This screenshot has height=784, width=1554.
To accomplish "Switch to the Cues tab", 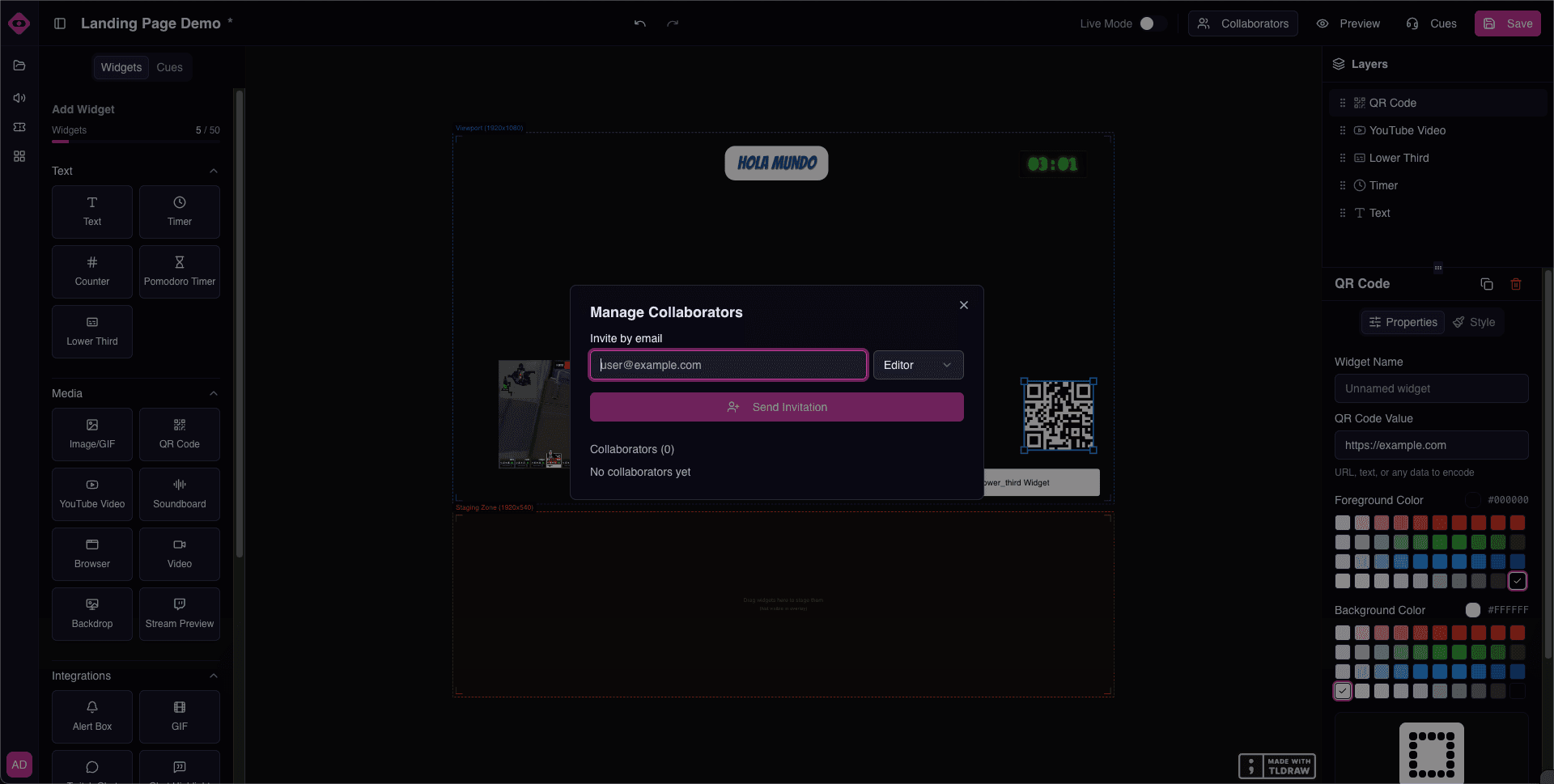I will point(169,67).
